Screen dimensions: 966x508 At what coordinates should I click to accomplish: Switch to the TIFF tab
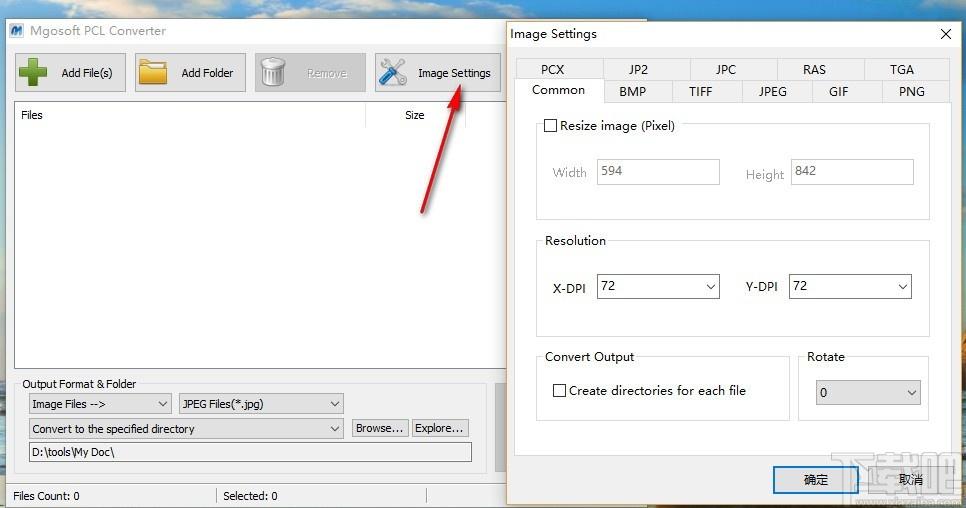pyautogui.click(x=700, y=92)
